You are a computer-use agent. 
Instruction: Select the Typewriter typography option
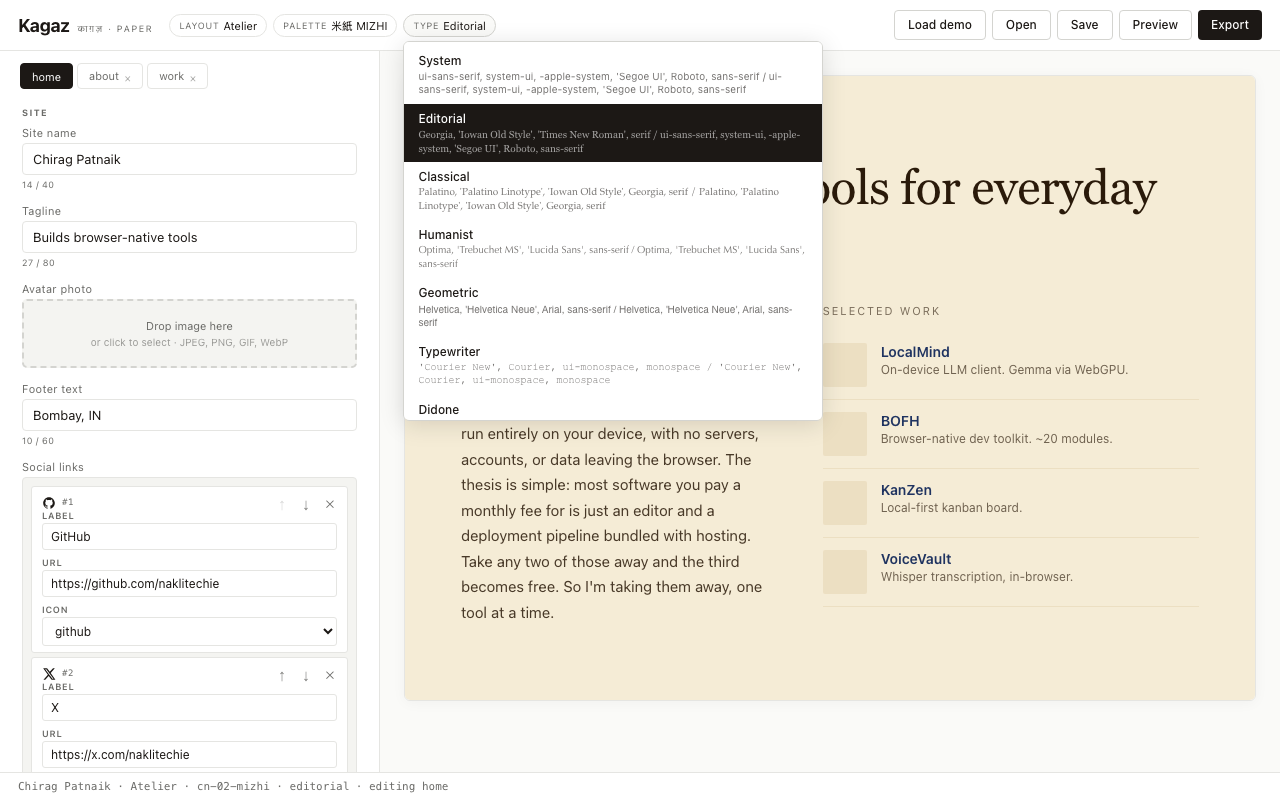[613, 365]
